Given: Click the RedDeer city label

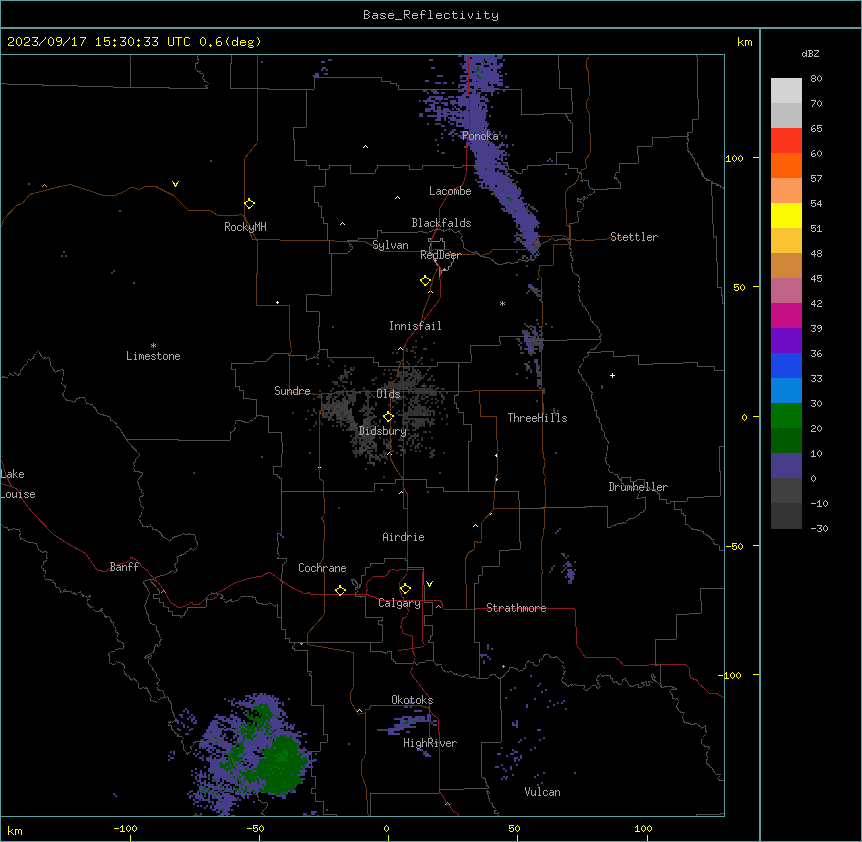Looking at the screenshot, I should (x=440, y=255).
